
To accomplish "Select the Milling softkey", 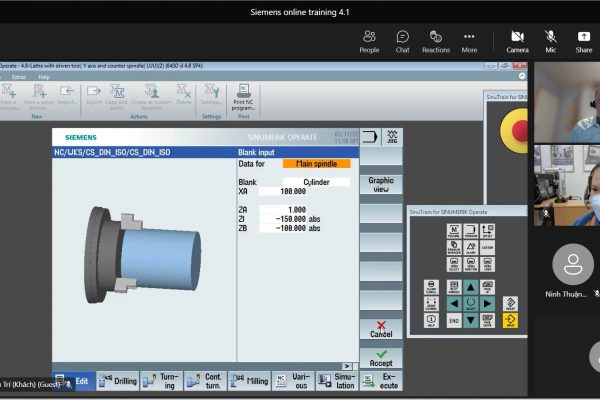I will coord(250,381).
